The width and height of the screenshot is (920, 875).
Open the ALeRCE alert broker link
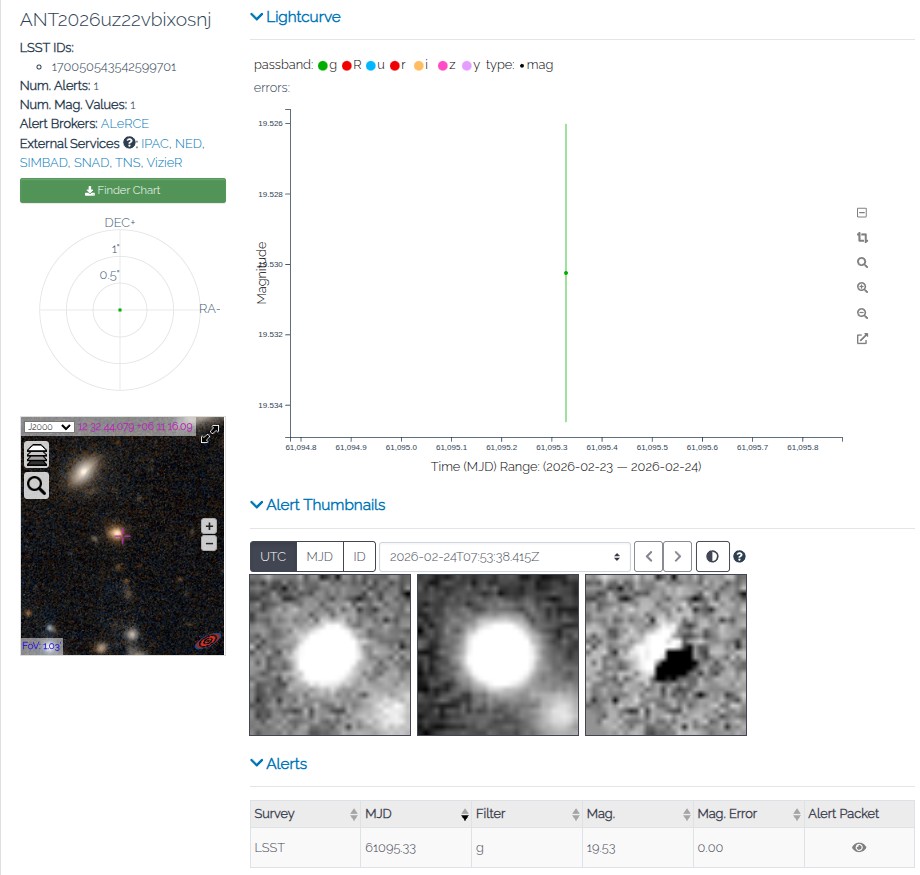tap(125, 124)
